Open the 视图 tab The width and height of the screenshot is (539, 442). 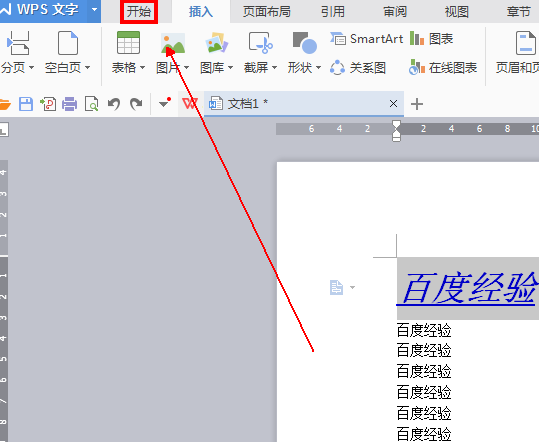point(456,12)
